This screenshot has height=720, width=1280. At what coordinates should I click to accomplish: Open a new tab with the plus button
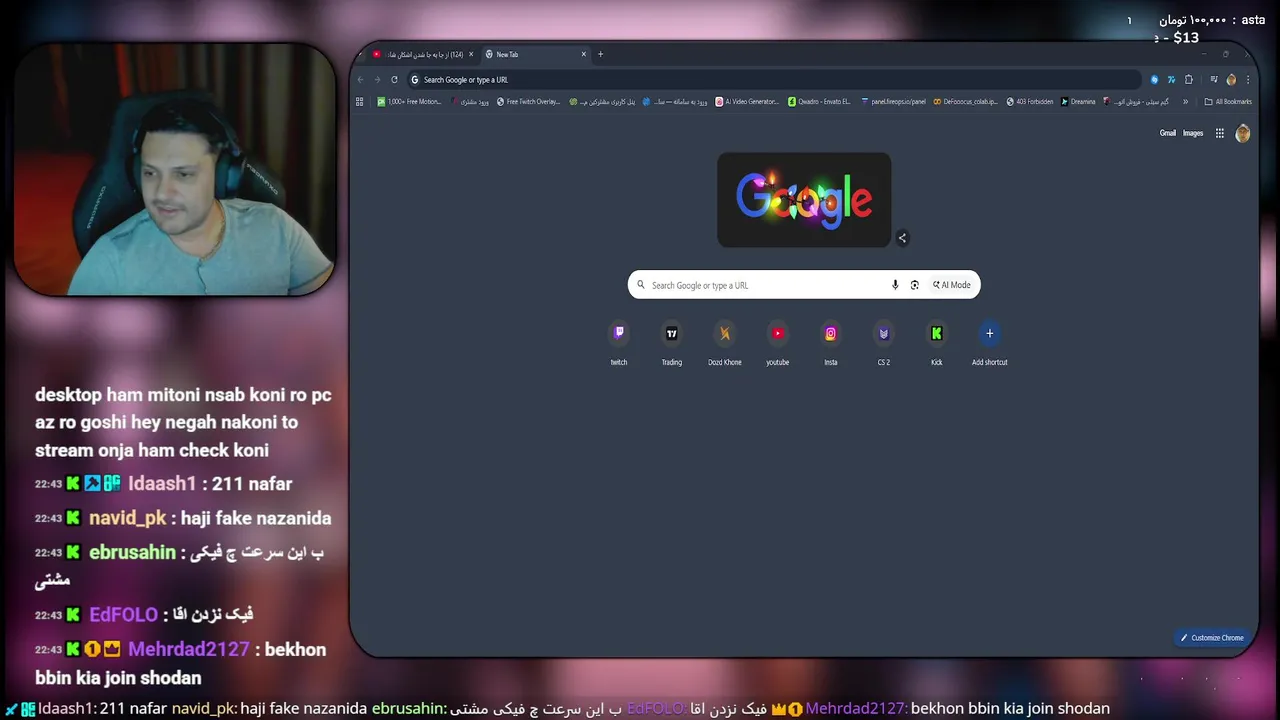[600, 54]
